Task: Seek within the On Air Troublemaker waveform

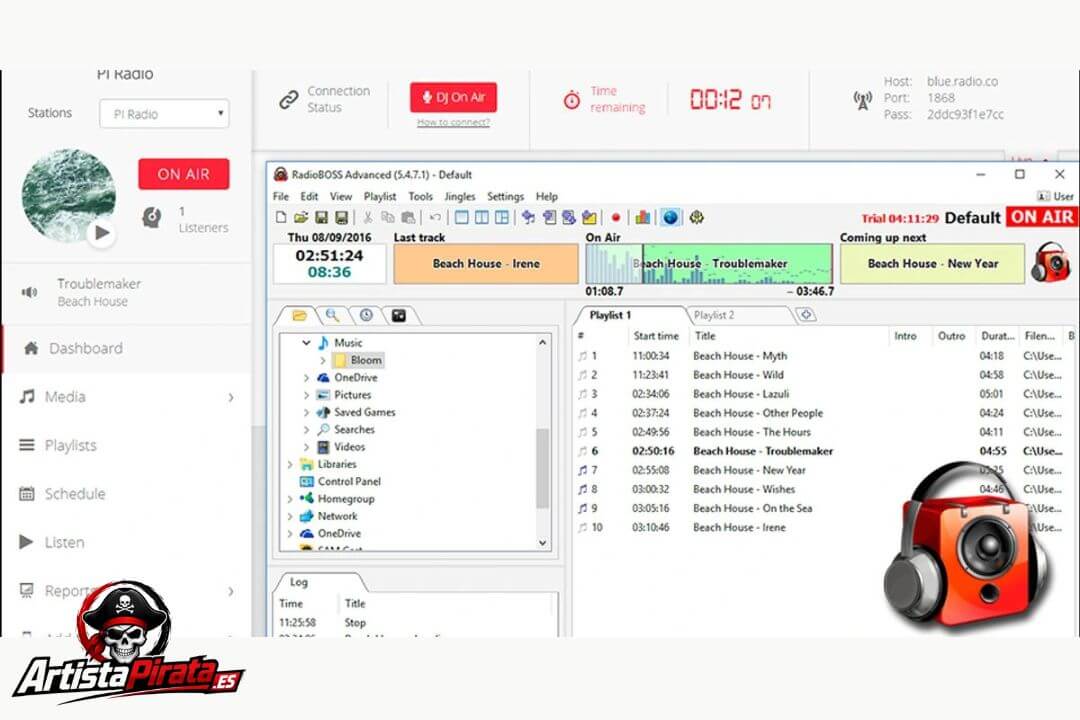Action: click(x=709, y=263)
